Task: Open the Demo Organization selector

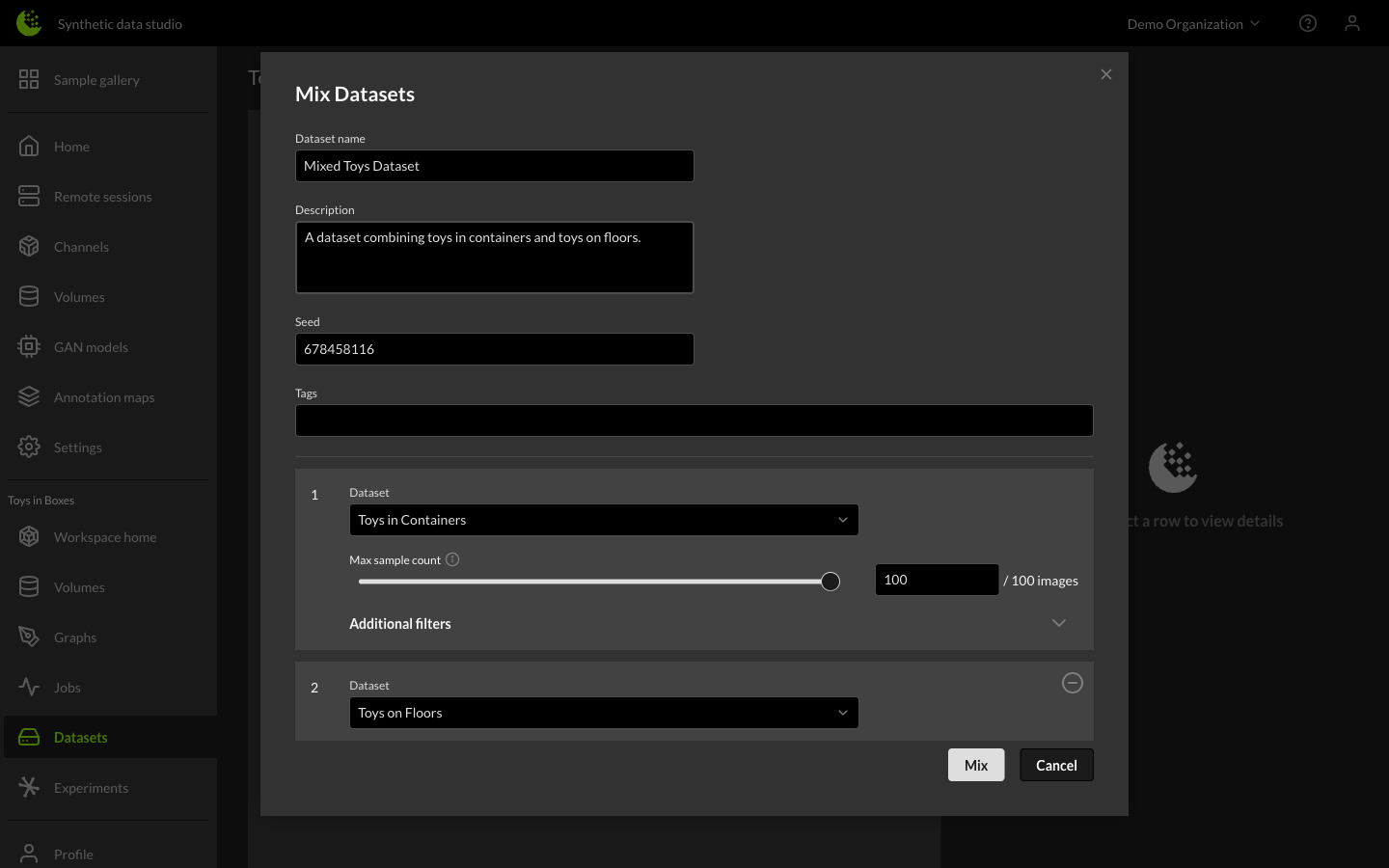Action: click(1193, 23)
